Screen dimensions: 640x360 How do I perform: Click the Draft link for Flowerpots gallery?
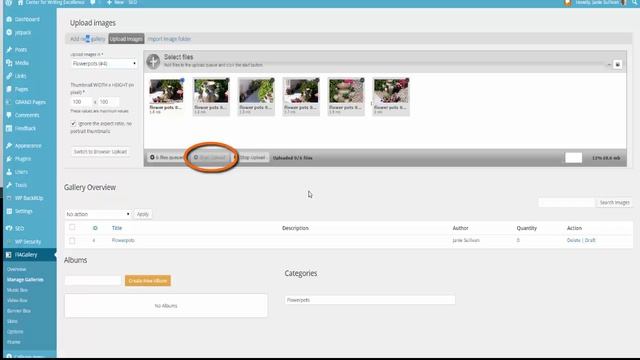[590, 240]
